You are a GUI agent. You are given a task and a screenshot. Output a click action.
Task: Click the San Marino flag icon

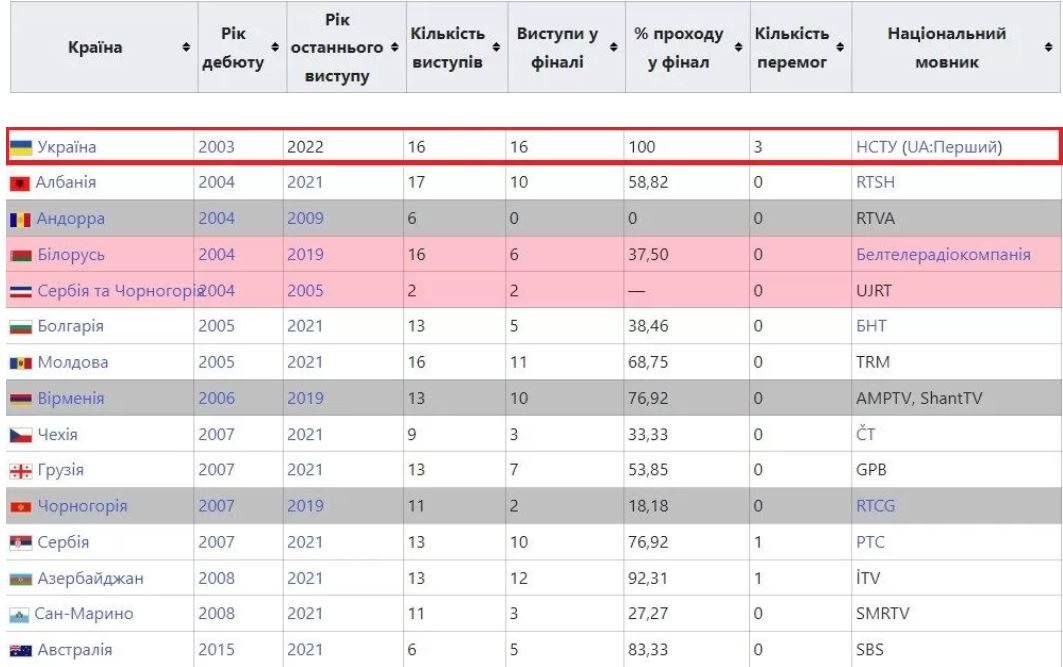pyautogui.click(x=21, y=614)
